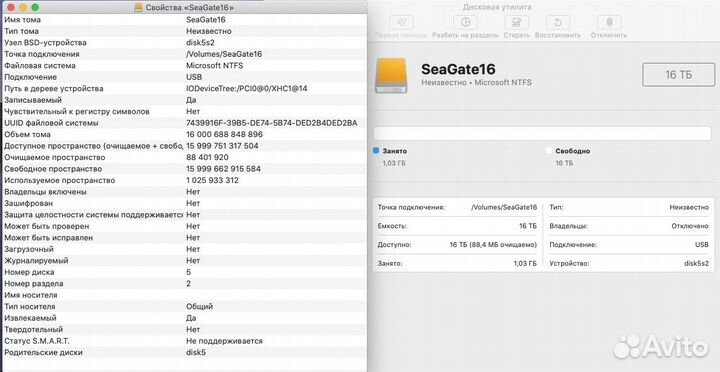Click the blue Занято legend swatch
720x372 pixels.
click(x=377, y=150)
